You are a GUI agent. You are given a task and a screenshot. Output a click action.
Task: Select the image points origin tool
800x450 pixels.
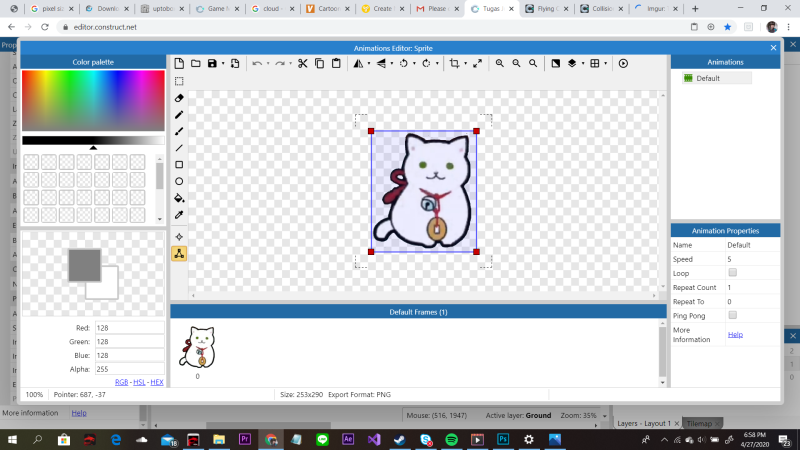click(179, 237)
